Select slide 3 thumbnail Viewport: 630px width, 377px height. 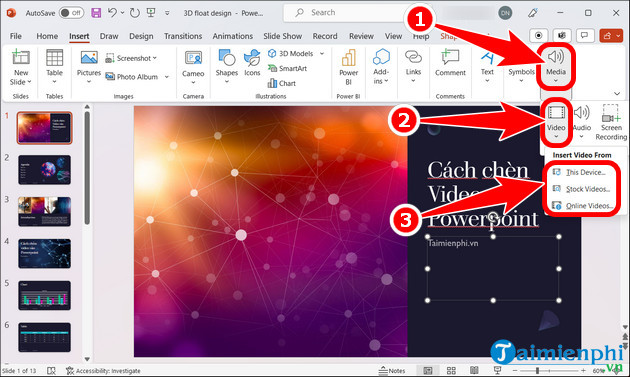point(44,212)
